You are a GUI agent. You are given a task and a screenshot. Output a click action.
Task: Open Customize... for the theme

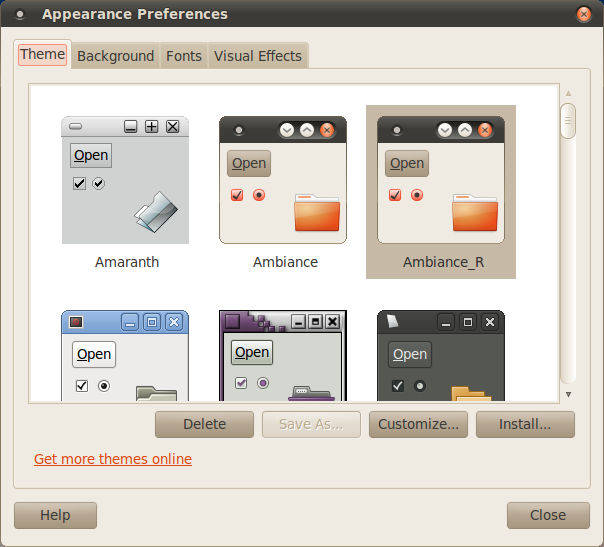click(x=418, y=424)
